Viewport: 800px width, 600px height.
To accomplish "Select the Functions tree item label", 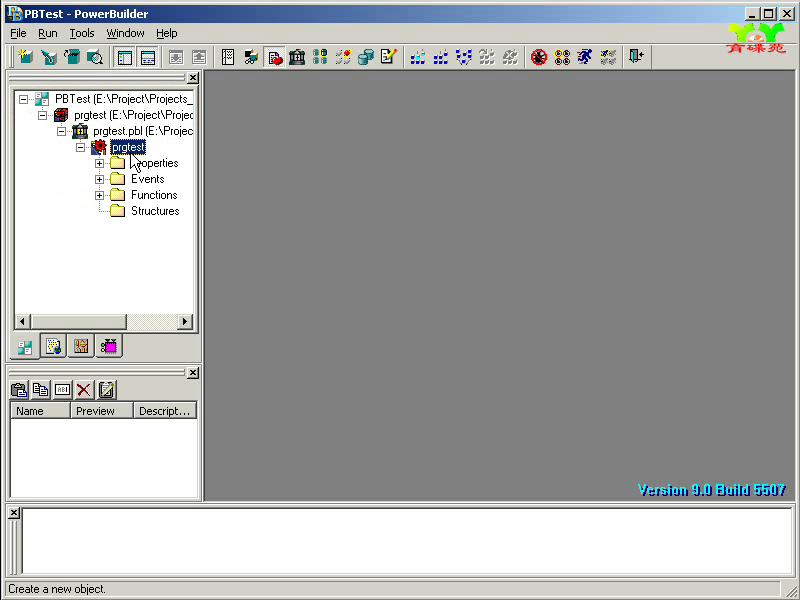I will 154,195.
